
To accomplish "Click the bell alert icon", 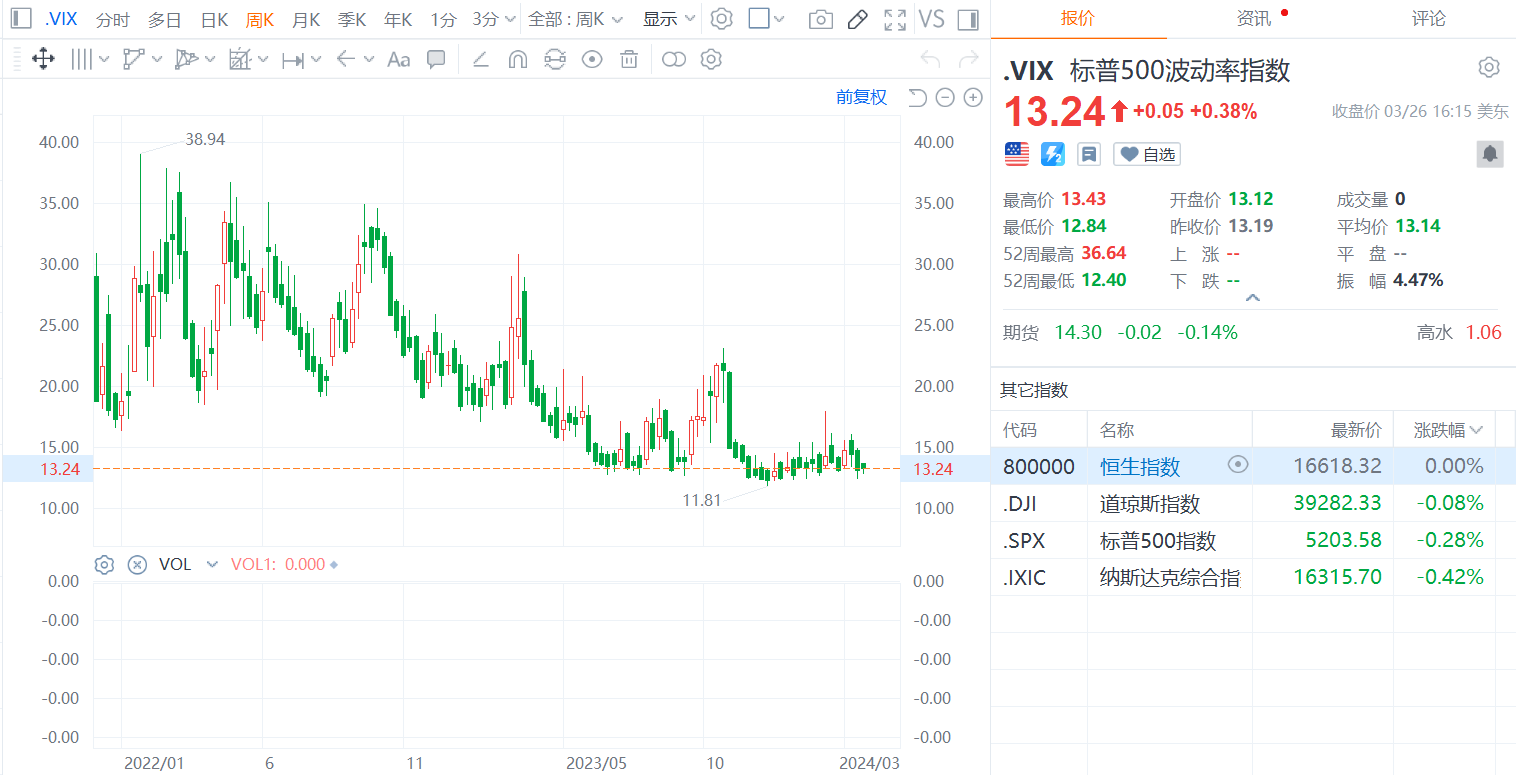I will [1490, 153].
